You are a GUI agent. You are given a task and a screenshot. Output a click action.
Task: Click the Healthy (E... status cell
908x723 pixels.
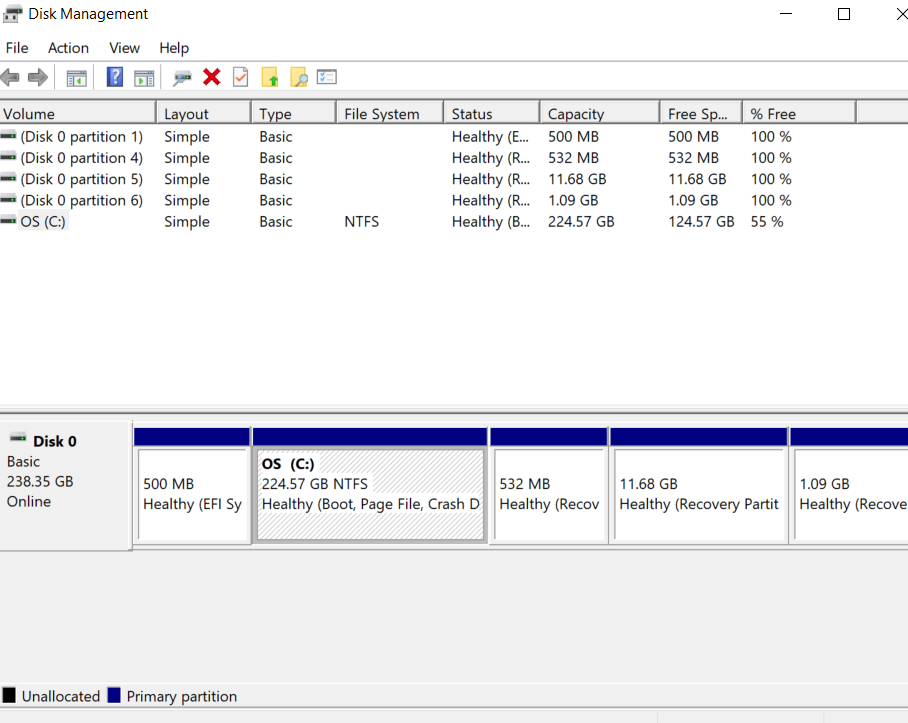click(490, 137)
